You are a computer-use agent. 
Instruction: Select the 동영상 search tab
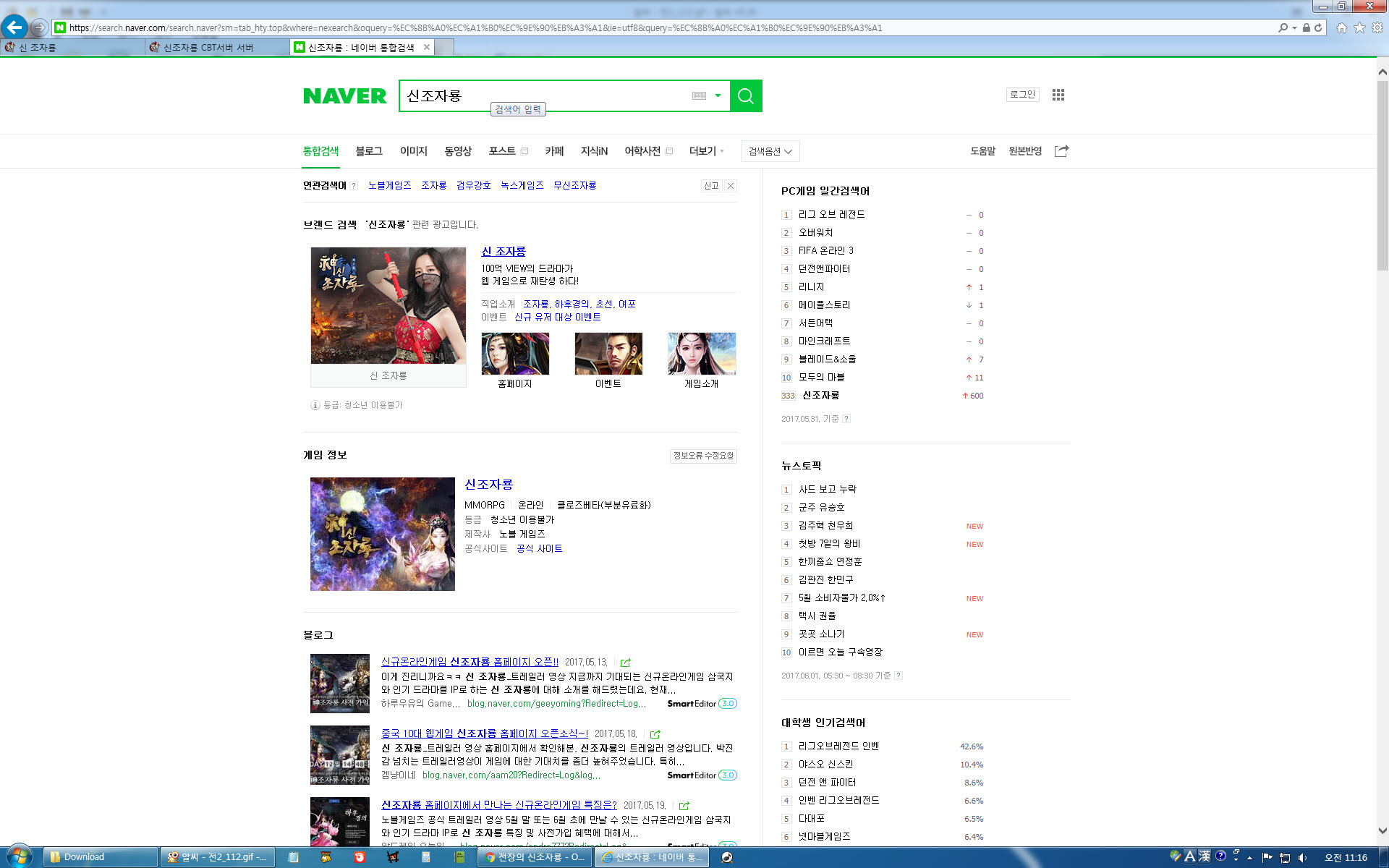[458, 150]
